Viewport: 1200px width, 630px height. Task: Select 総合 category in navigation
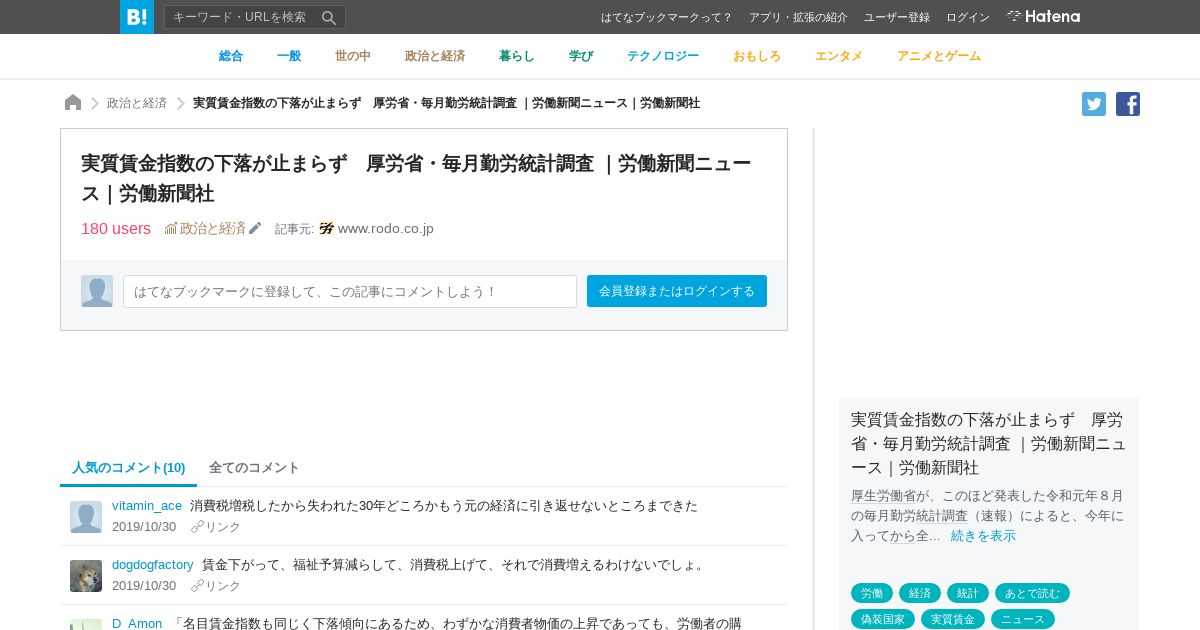(231, 56)
